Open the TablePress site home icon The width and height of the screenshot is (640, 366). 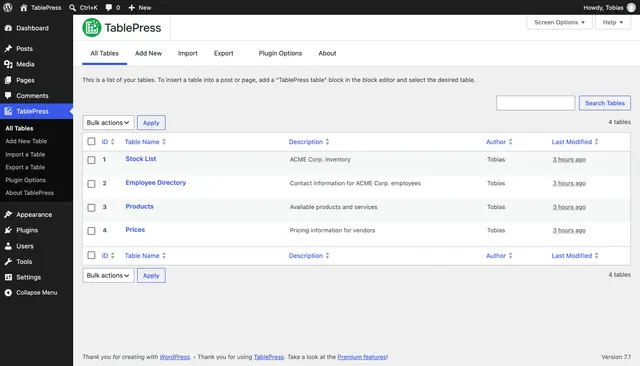(x=24, y=7)
